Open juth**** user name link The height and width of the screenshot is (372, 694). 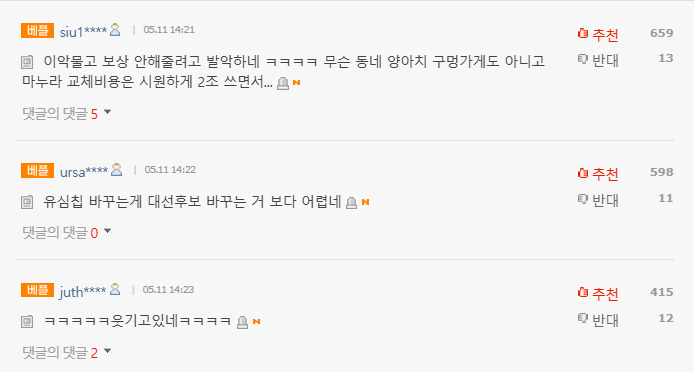83,291
